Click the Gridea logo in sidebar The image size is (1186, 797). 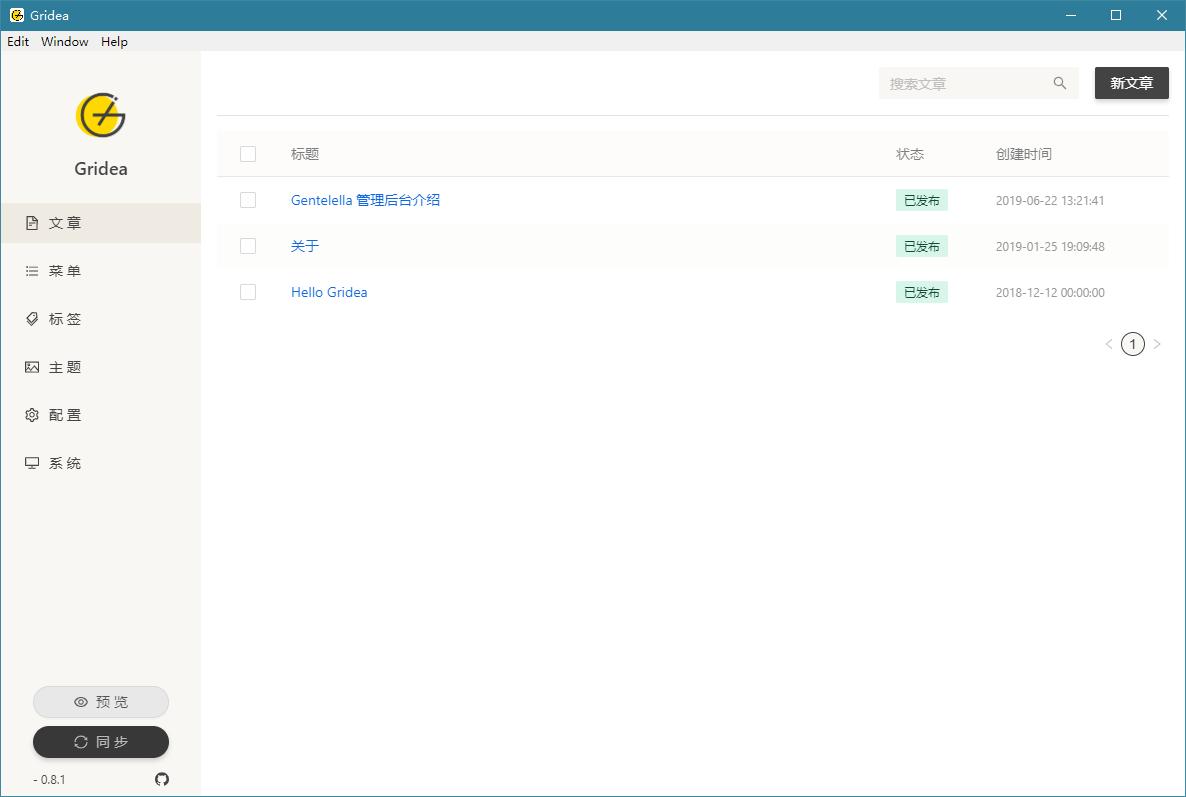click(101, 115)
